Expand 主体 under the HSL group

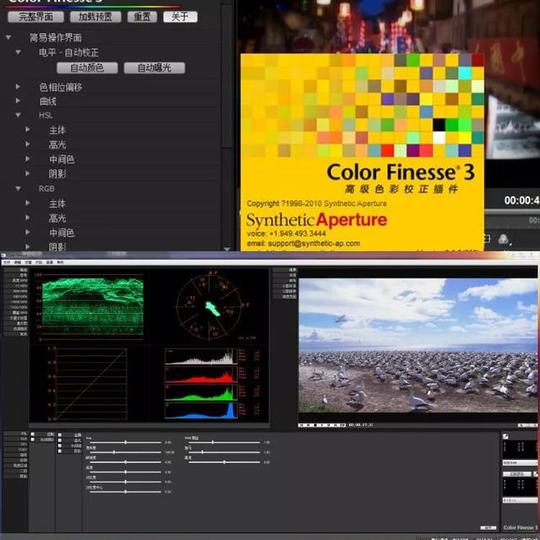pyautogui.click(x=28, y=130)
